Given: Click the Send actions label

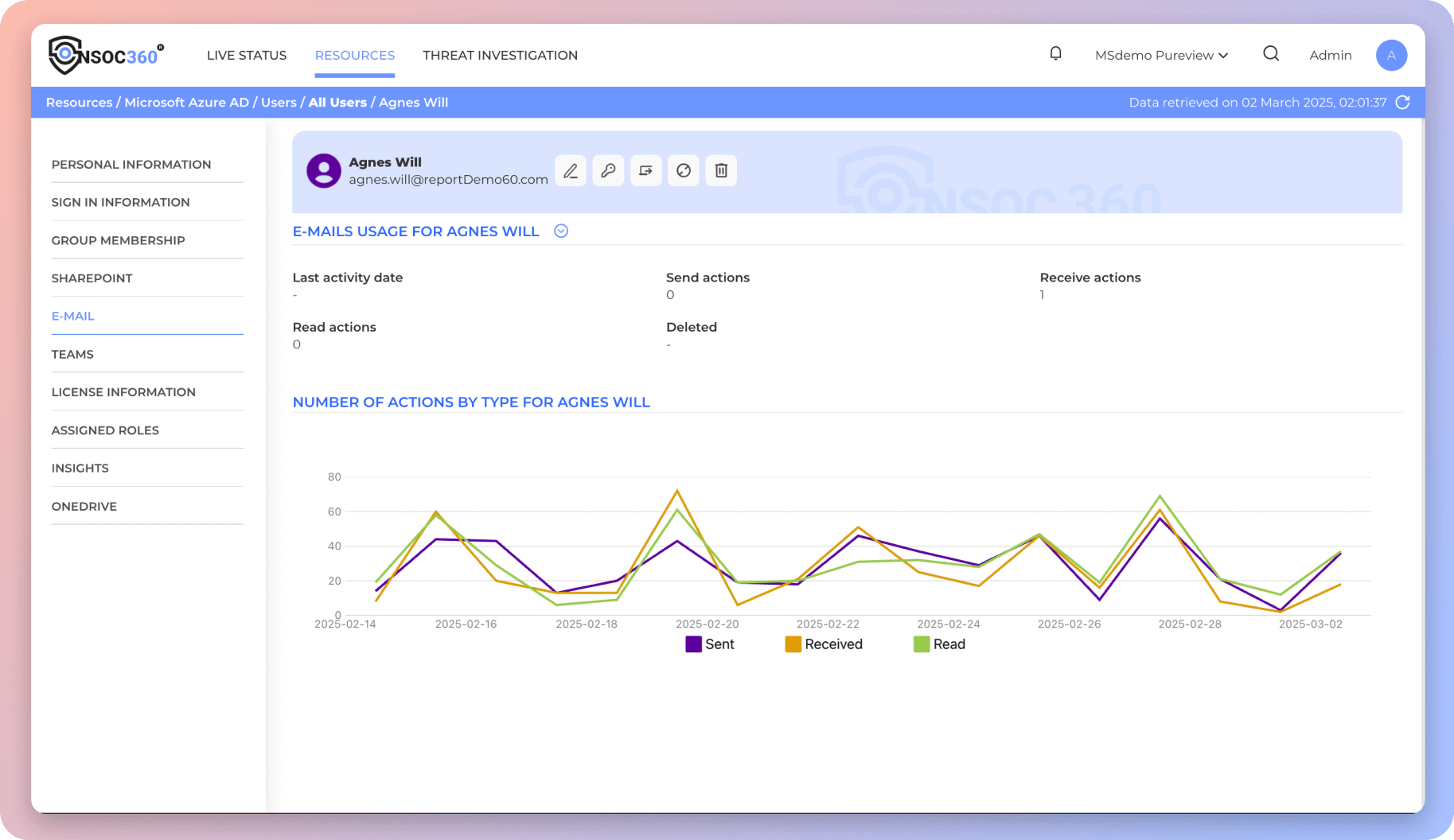Looking at the screenshot, I should [708, 278].
